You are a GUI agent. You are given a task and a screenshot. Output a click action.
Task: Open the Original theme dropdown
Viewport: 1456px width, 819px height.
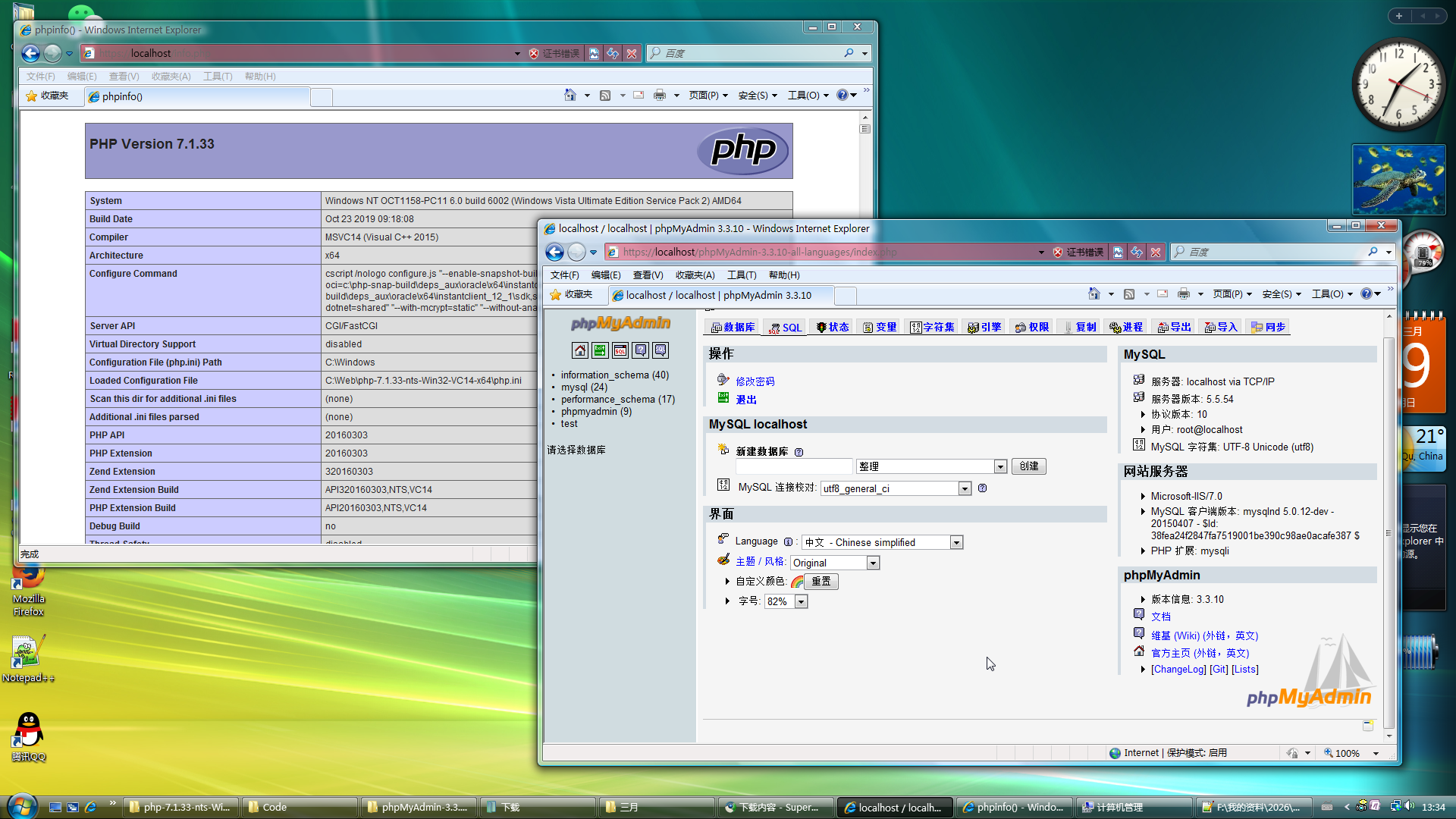click(x=873, y=563)
